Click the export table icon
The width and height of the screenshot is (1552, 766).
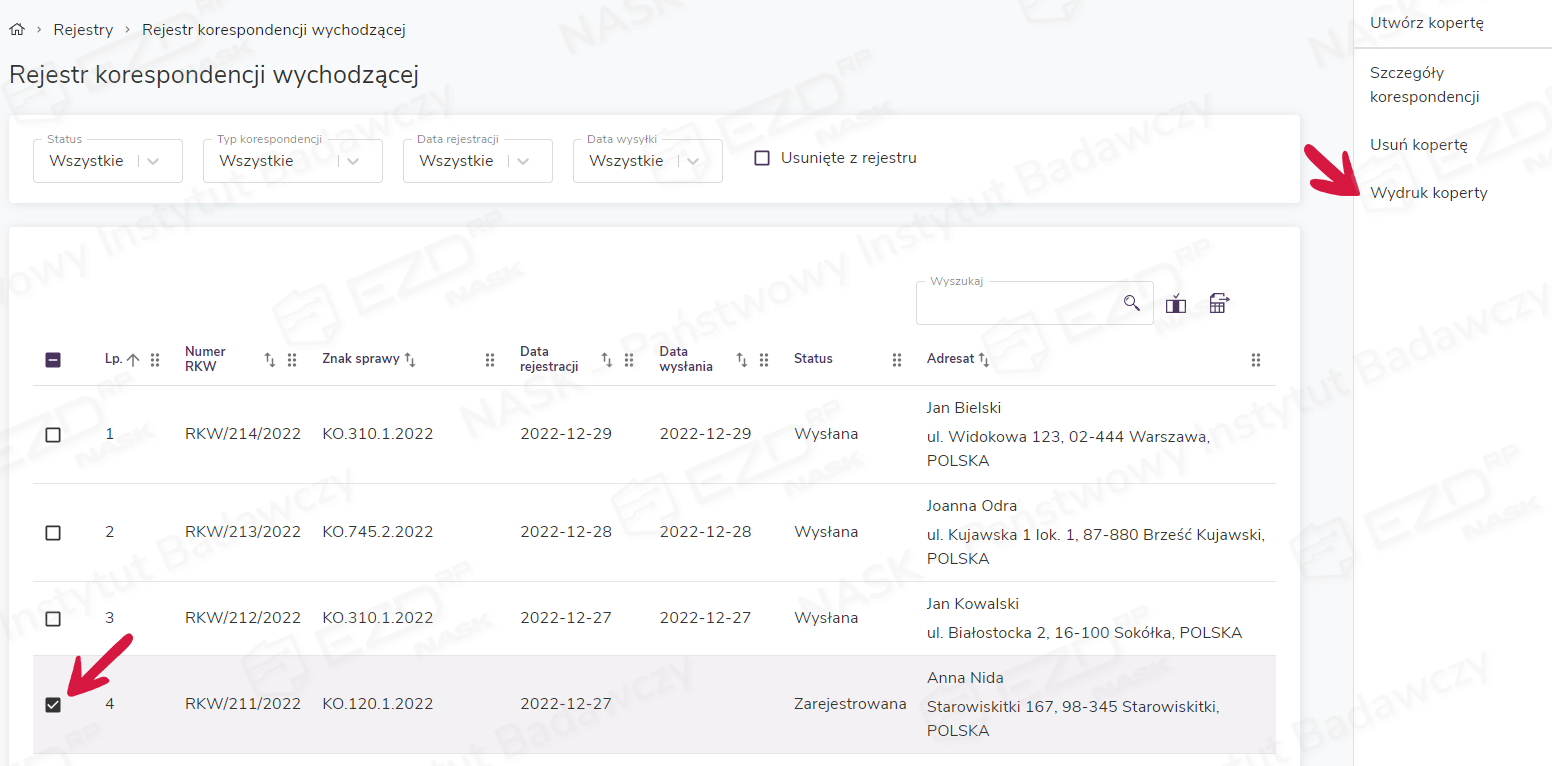pos(1218,304)
